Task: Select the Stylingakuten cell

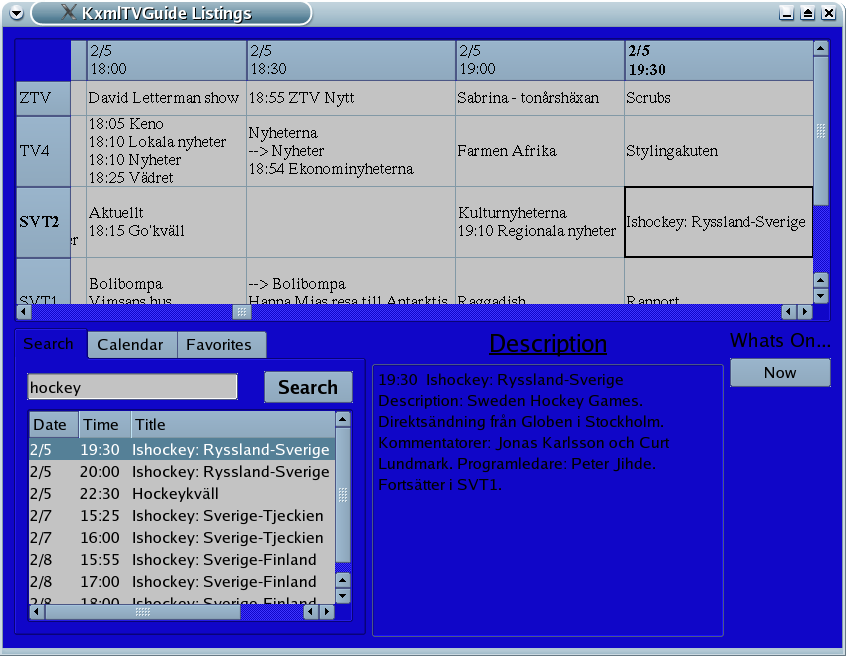Action: [x=719, y=151]
